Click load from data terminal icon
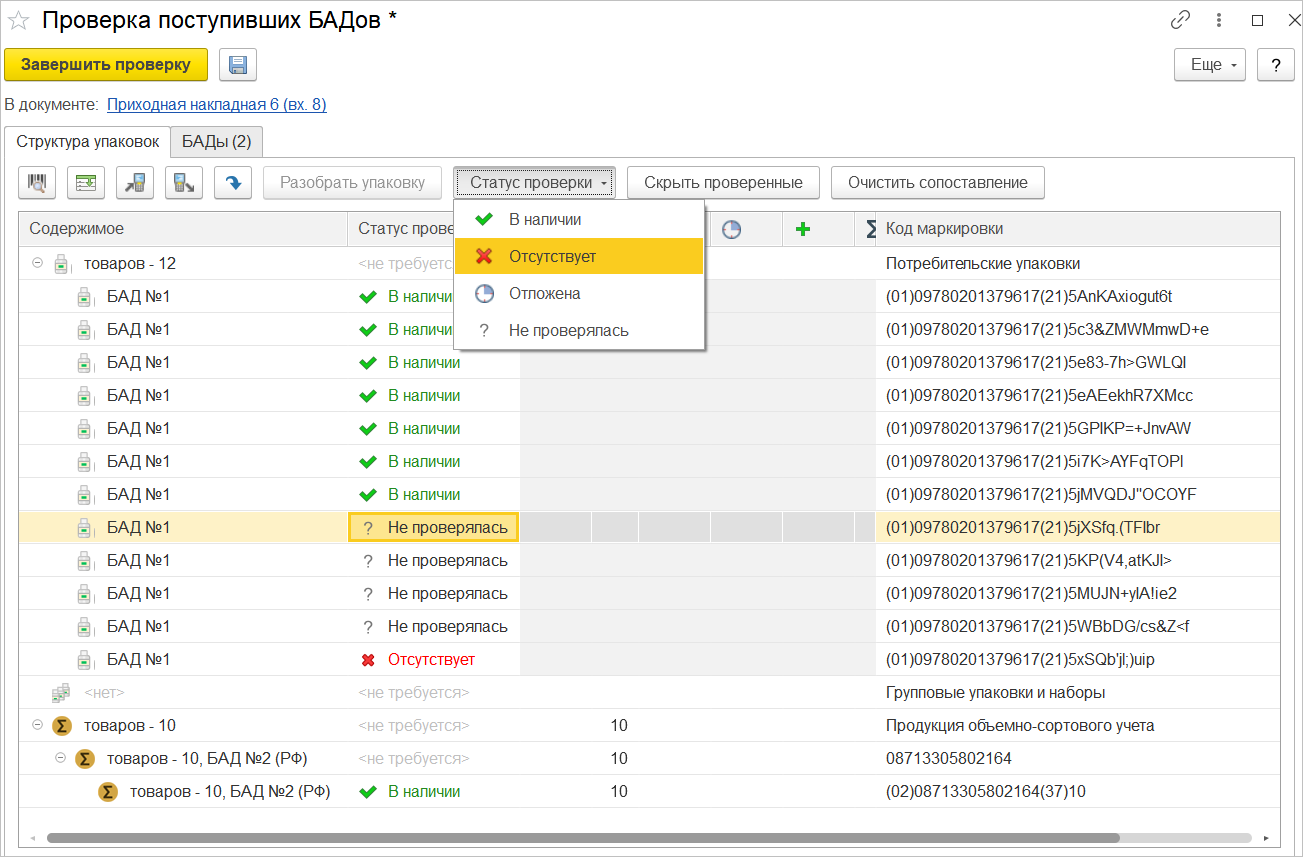 [x=135, y=183]
